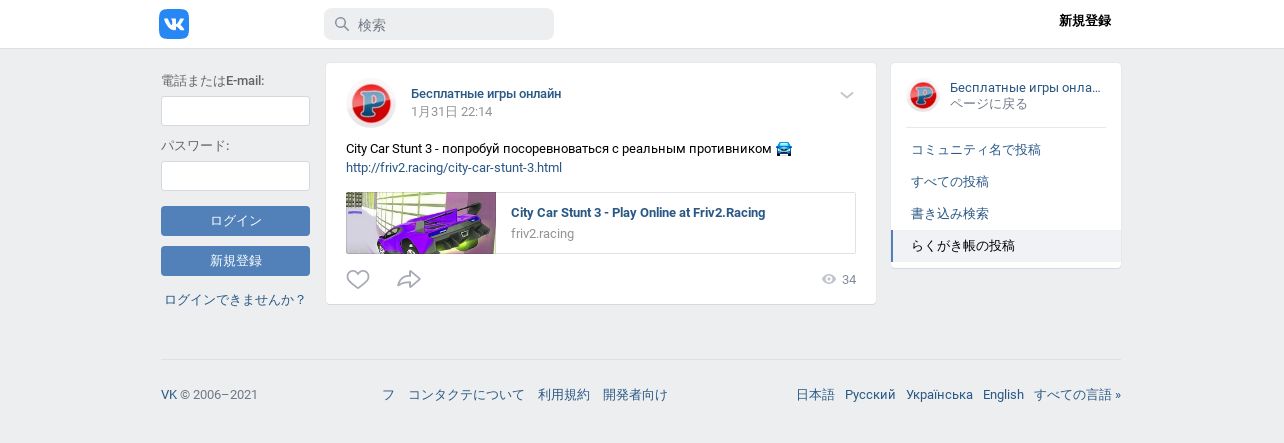
Task: Focus the 電話またはE-mail input field
Action: pos(235,111)
